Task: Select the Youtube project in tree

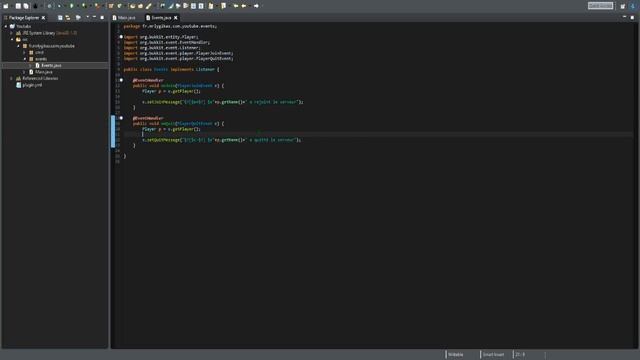Action: coord(23,26)
